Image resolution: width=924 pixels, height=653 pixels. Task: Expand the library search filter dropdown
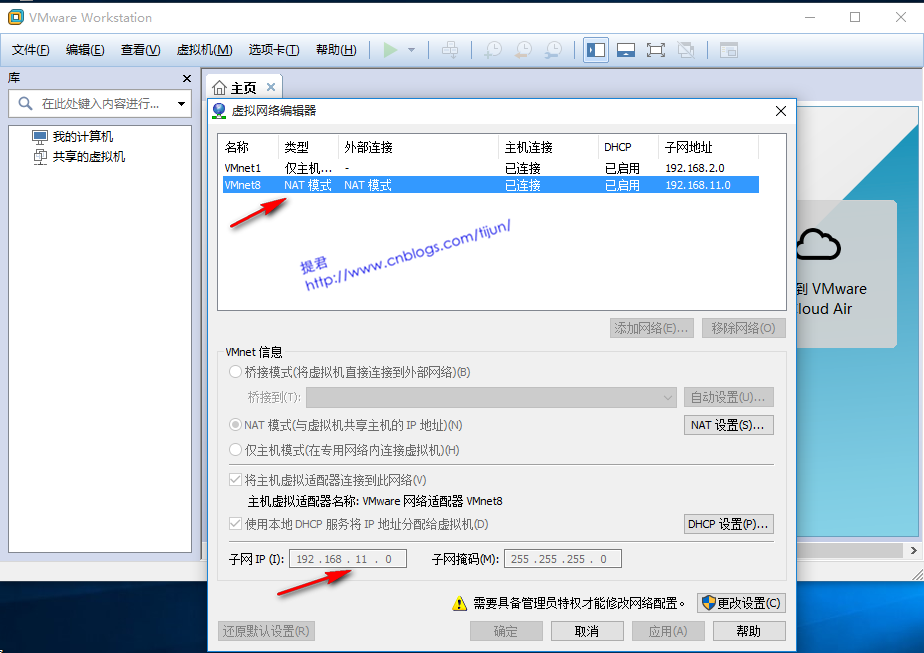tap(182, 104)
